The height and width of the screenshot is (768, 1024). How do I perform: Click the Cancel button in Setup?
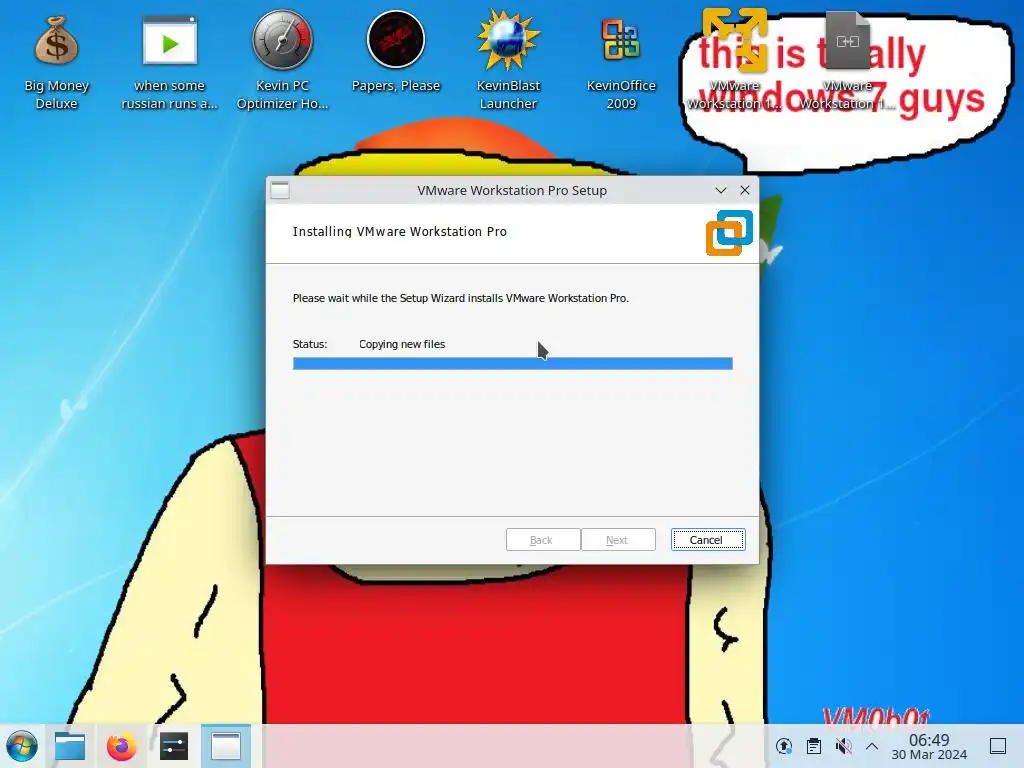pyautogui.click(x=708, y=540)
